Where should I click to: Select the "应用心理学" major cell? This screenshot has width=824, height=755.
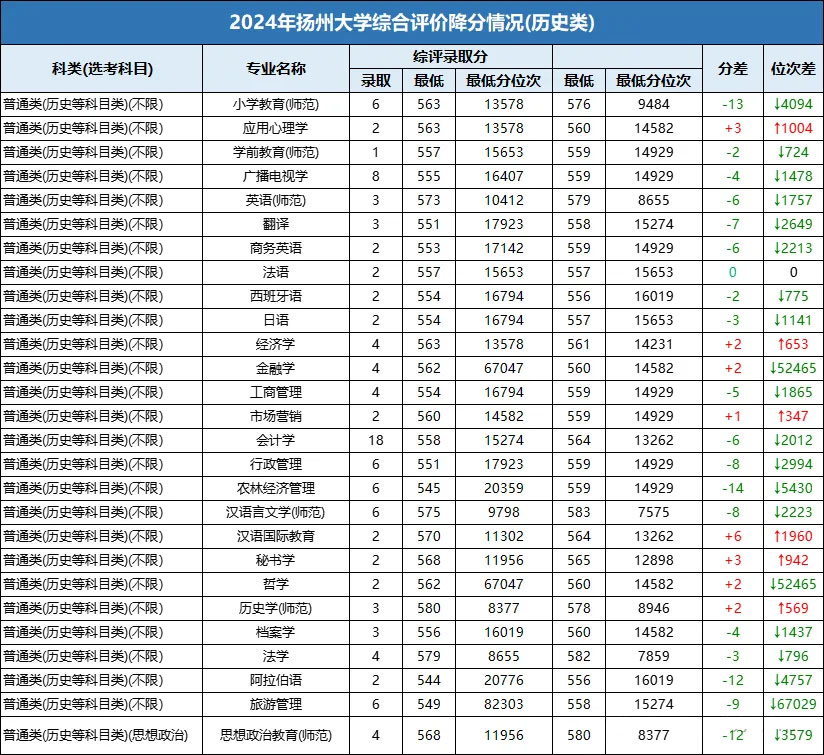(276, 128)
